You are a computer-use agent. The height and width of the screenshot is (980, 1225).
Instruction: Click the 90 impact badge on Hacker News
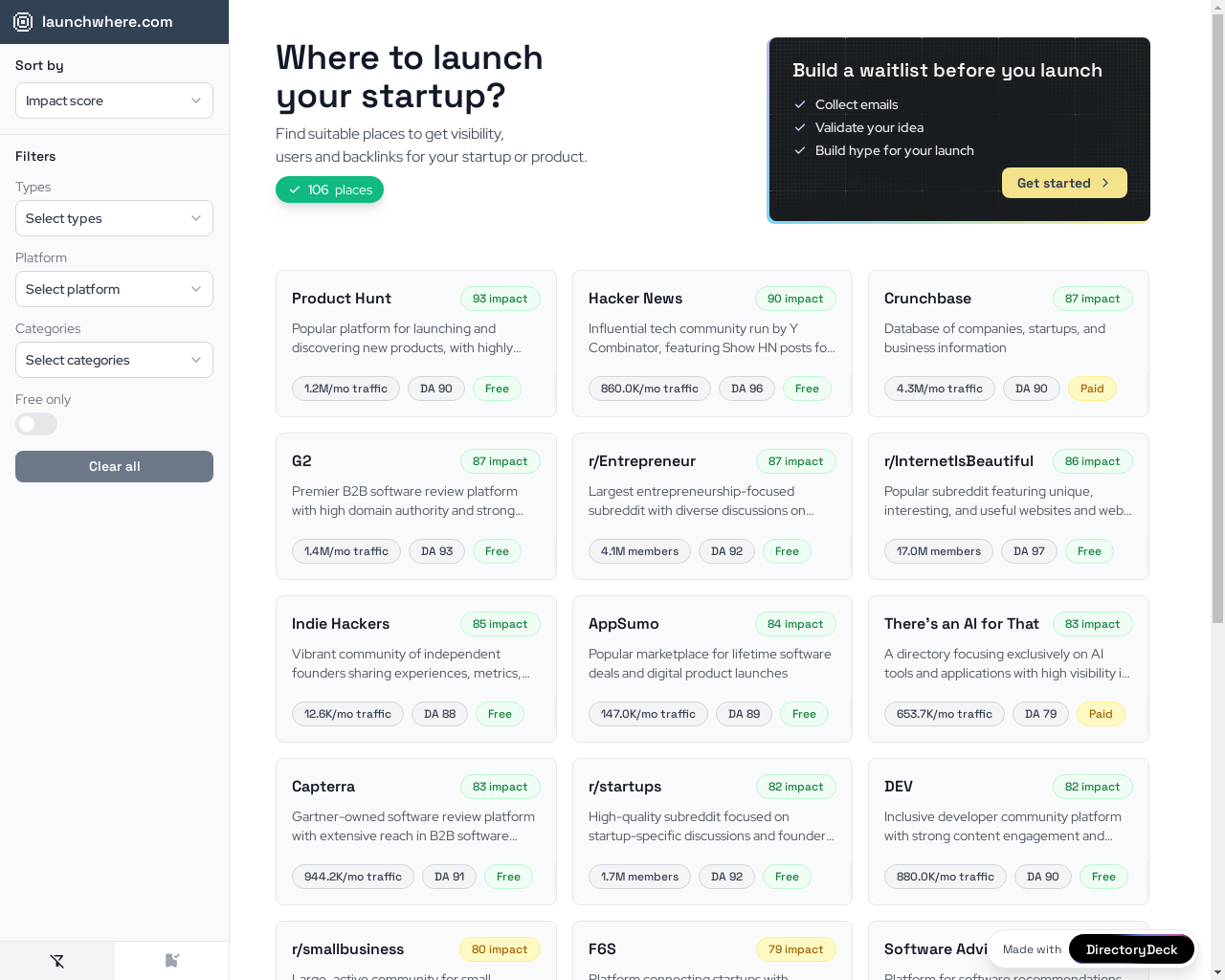(x=795, y=299)
